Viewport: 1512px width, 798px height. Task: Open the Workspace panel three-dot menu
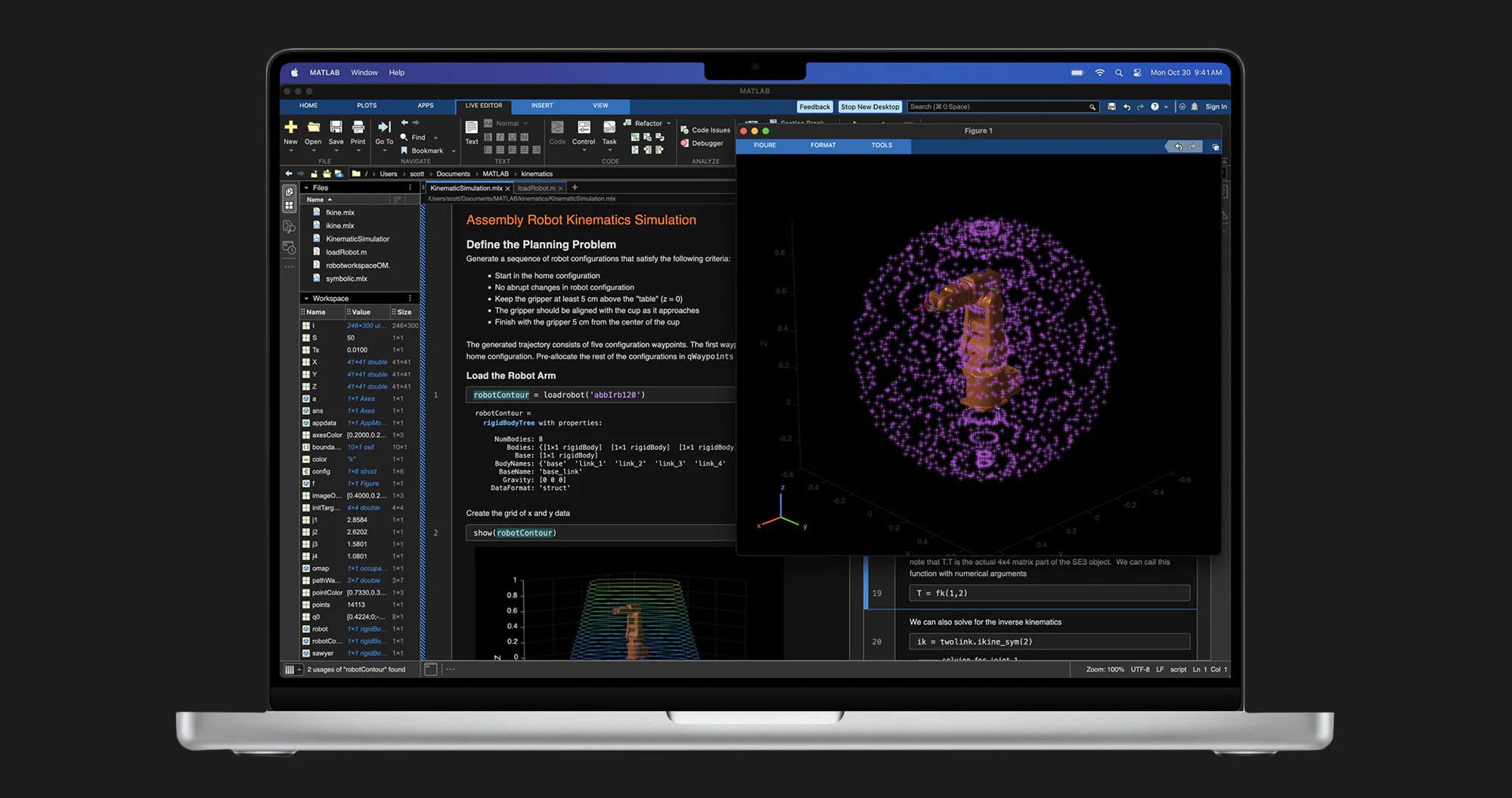411,299
